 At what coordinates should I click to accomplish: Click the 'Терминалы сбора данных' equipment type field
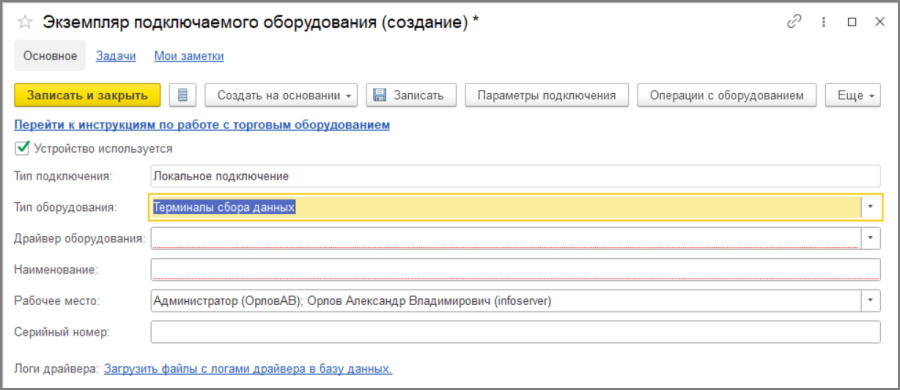click(505, 207)
